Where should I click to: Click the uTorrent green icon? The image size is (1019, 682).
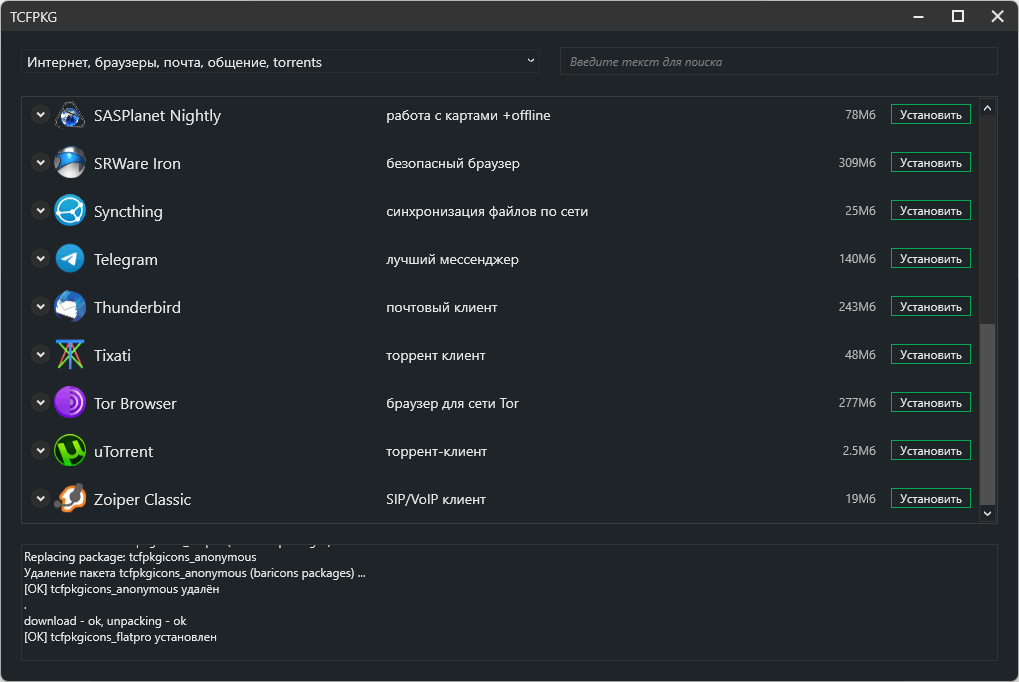point(70,451)
